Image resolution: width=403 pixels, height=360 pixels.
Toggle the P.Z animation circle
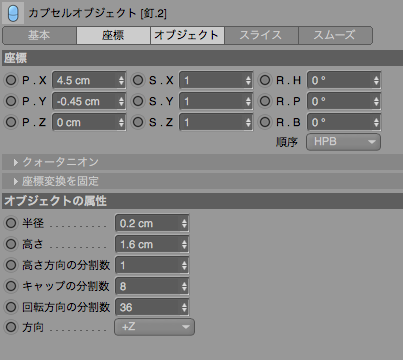click(x=11, y=122)
